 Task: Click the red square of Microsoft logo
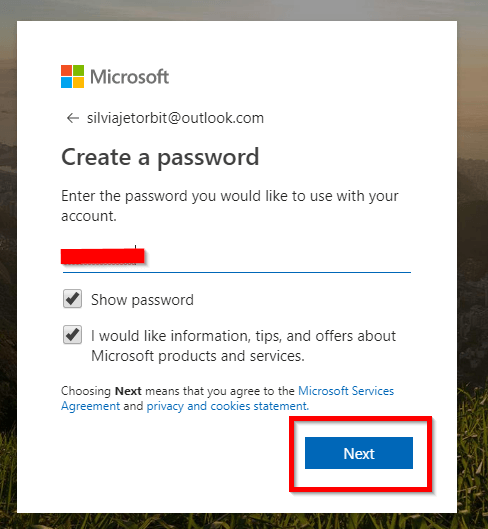[66, 71]
